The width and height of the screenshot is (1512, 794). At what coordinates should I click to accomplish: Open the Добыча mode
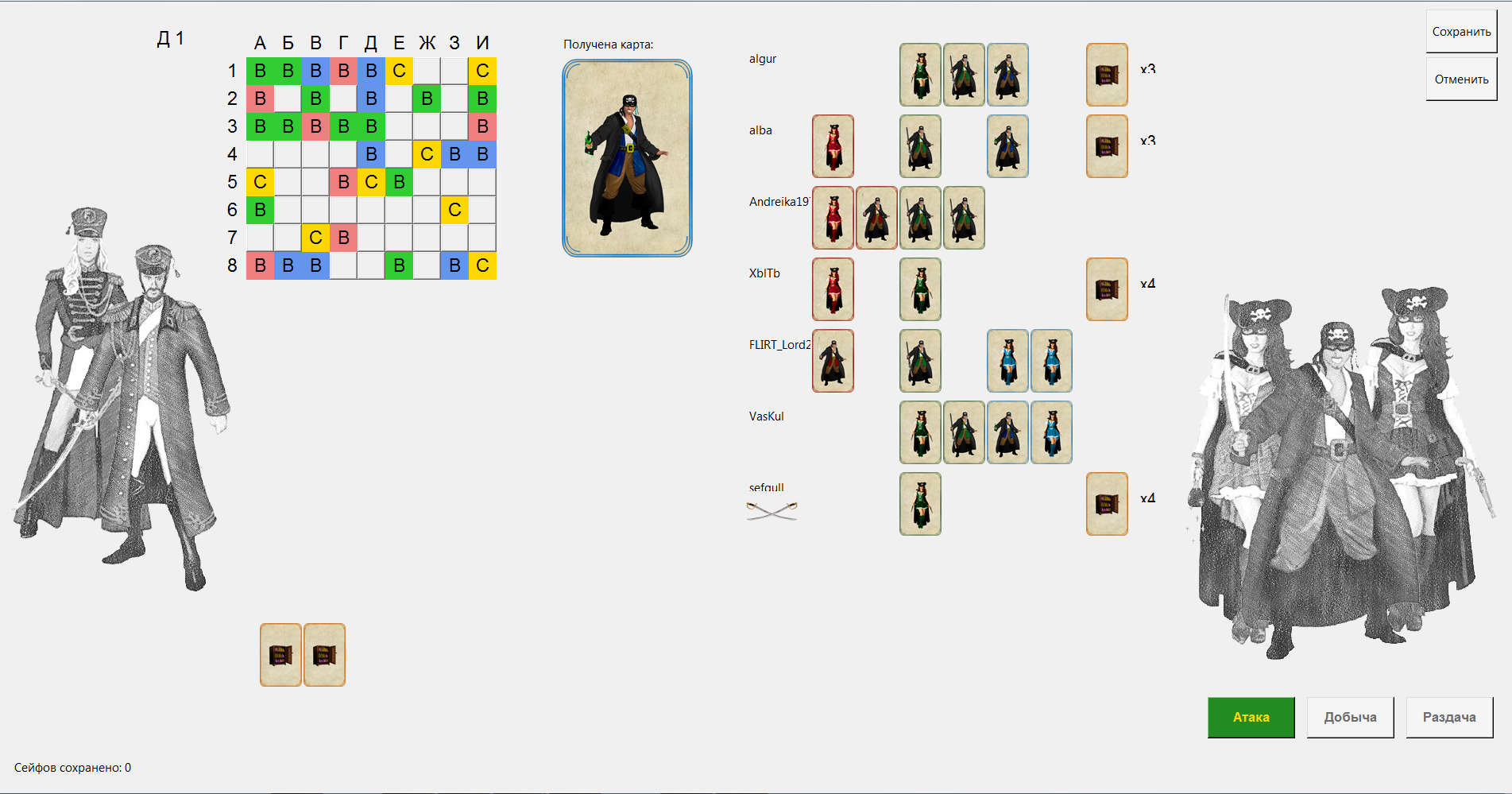1350,717
